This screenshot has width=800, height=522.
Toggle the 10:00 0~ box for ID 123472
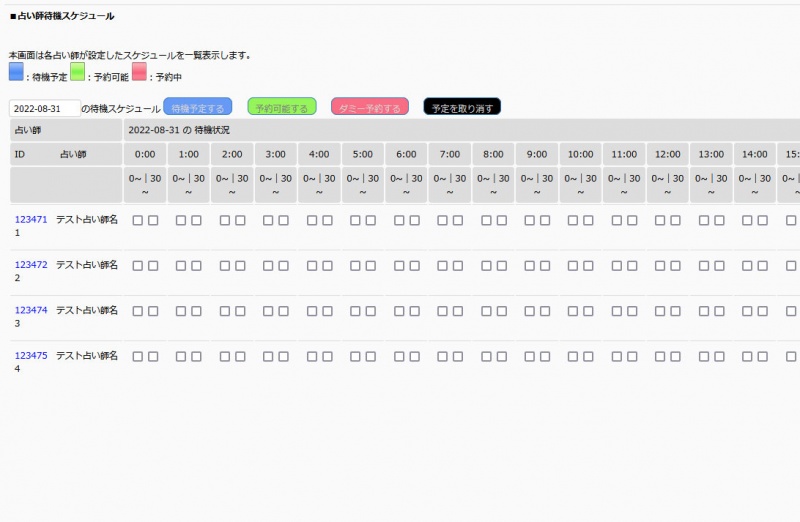tap(574, 265)
